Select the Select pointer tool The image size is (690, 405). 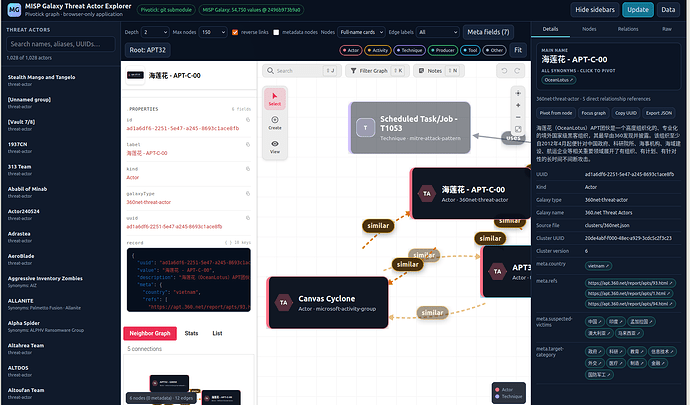pyautogui.click(x=275, y=99)
